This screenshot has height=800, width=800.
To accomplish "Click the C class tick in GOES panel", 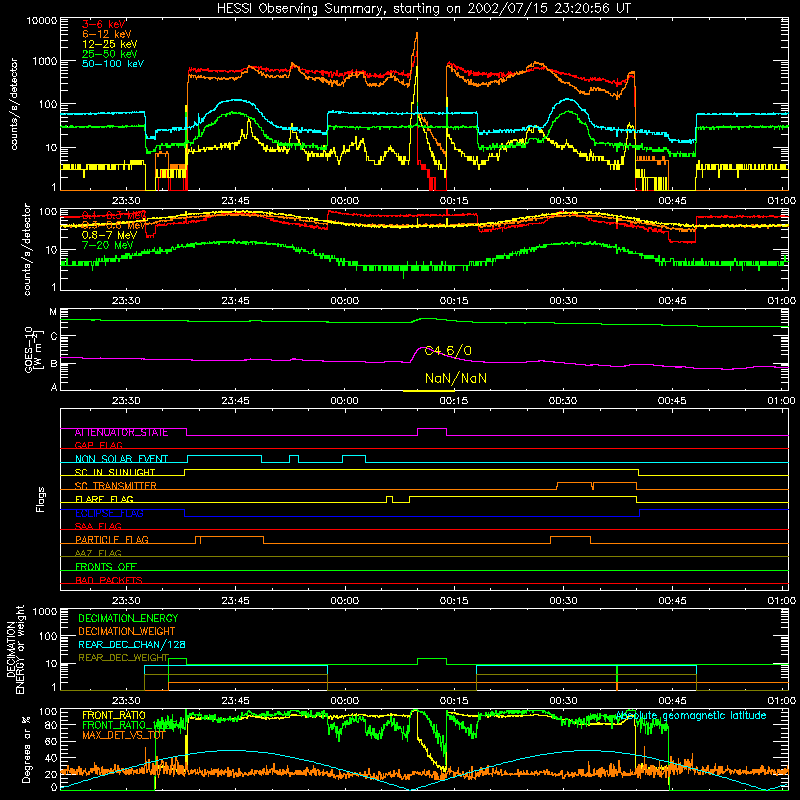I will (x=54, y=337).
